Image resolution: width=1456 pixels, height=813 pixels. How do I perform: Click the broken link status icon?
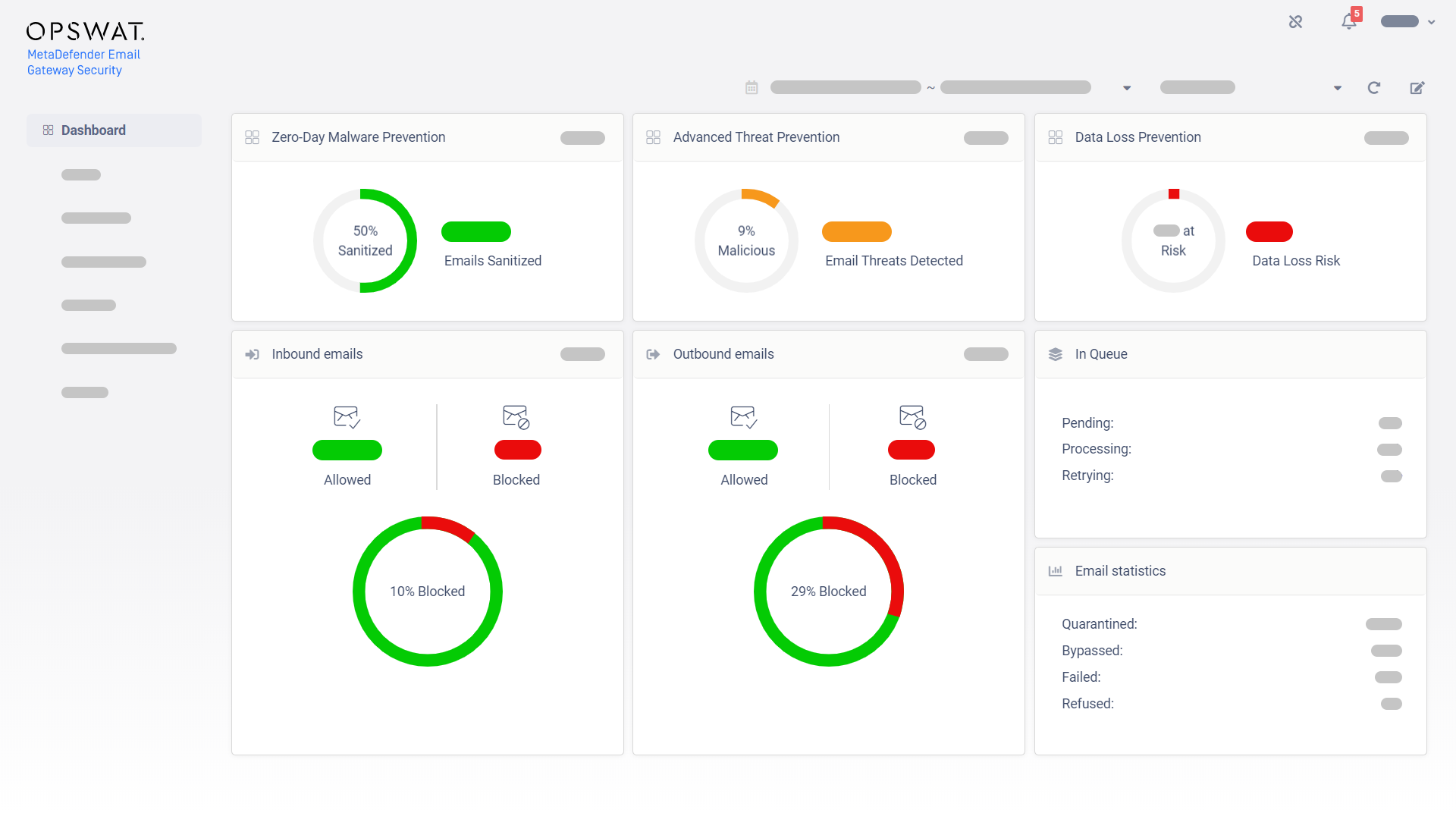click(x=1295, y=22)
